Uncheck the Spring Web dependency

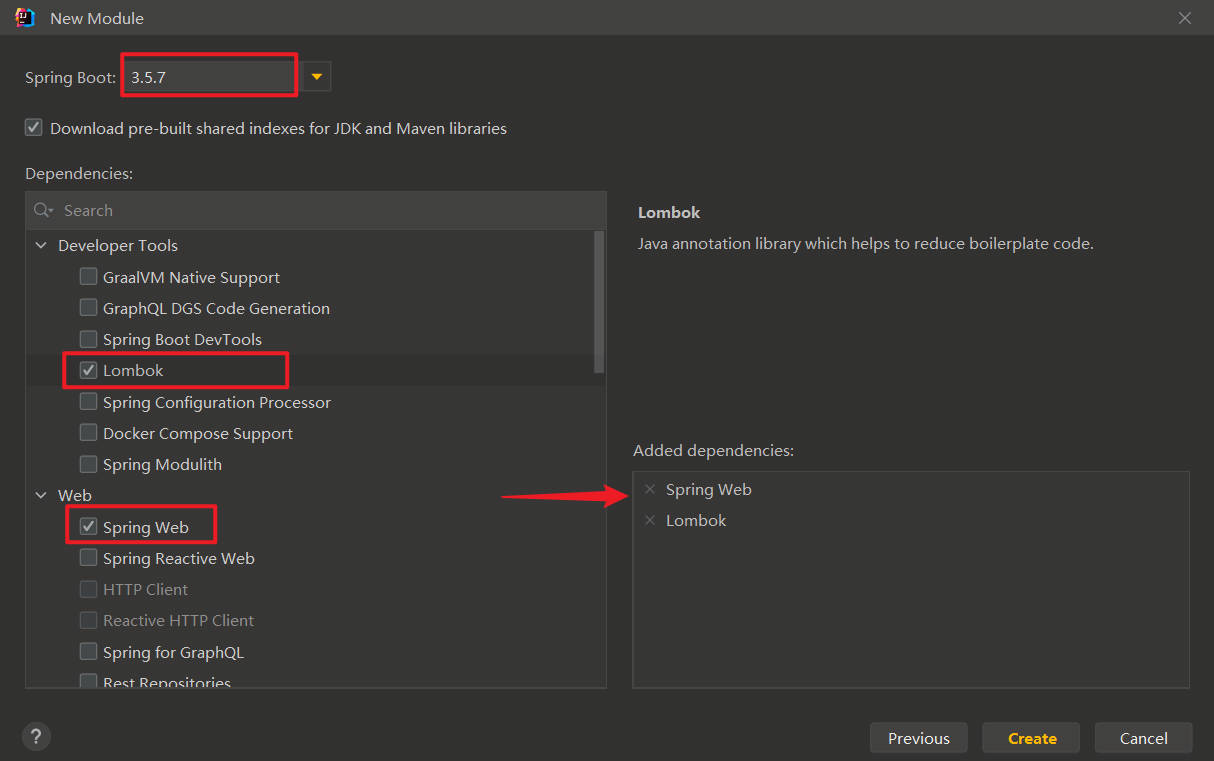pyautogui.click(x=89, y=527)
